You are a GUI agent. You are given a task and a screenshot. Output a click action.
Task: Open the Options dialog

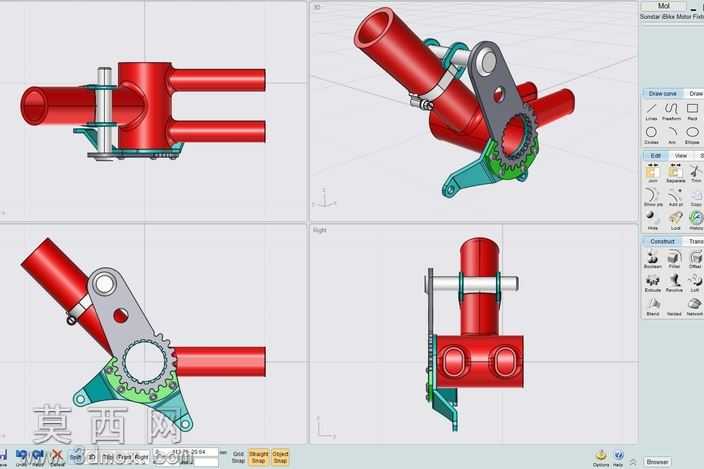pos(601,458)
